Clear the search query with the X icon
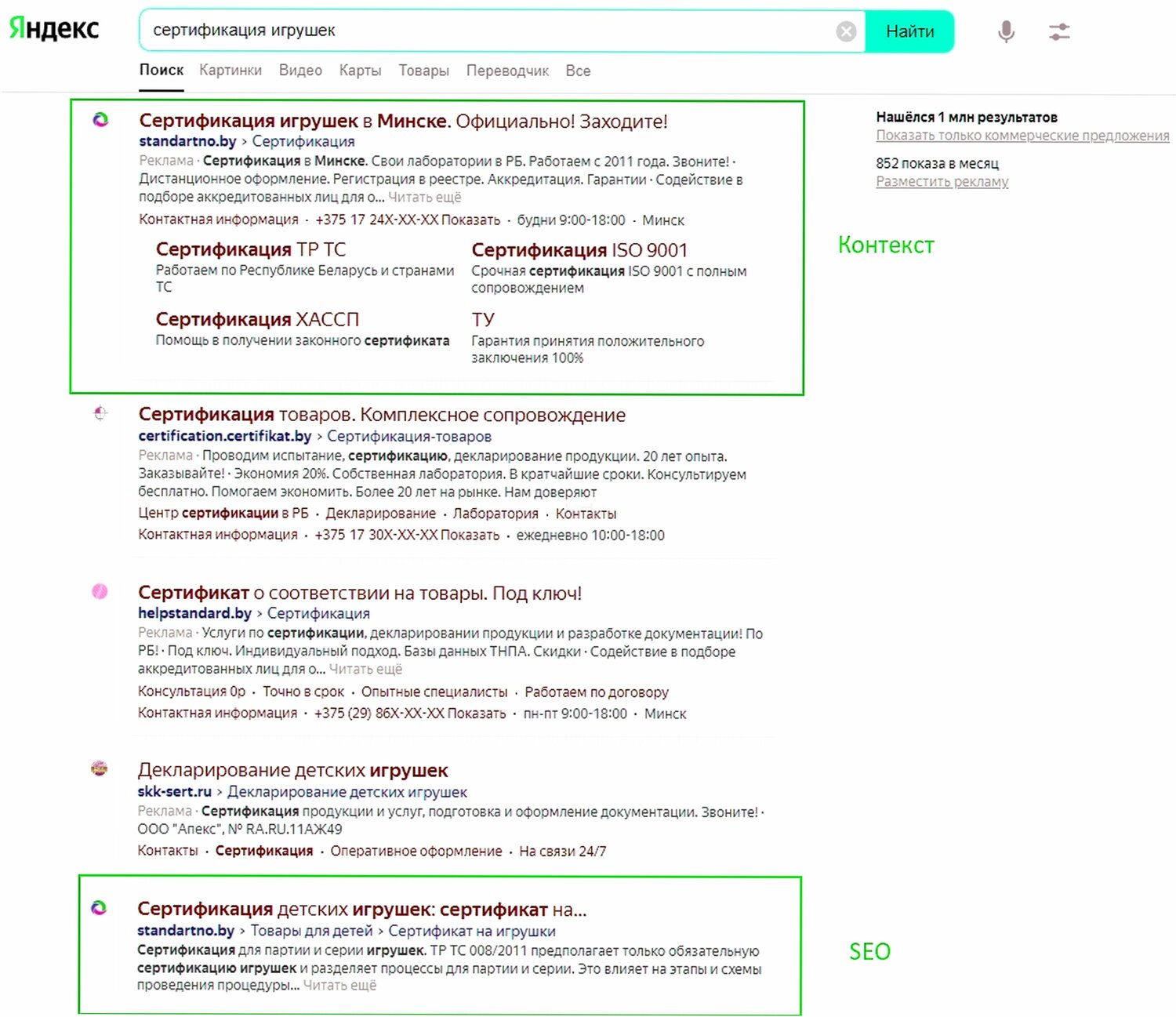The width and height of the screenshot is (1176, 1017). click(x=846, y=31)
